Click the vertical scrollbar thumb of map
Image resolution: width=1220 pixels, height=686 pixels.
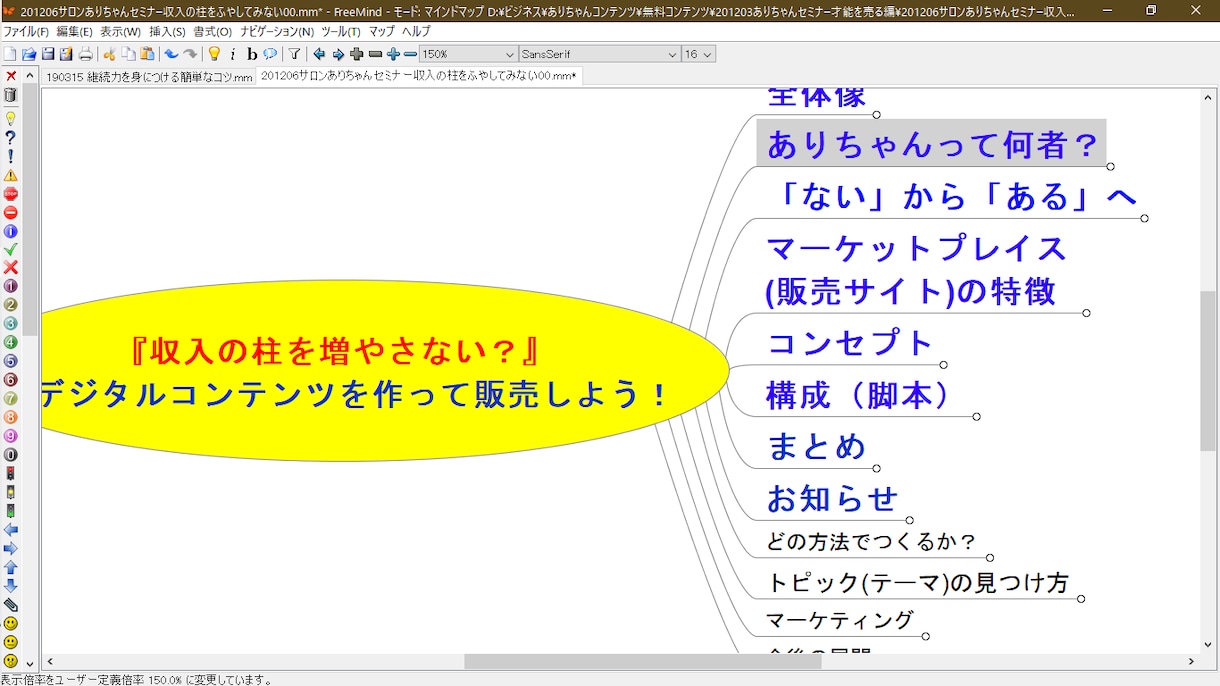(1209, 371)
